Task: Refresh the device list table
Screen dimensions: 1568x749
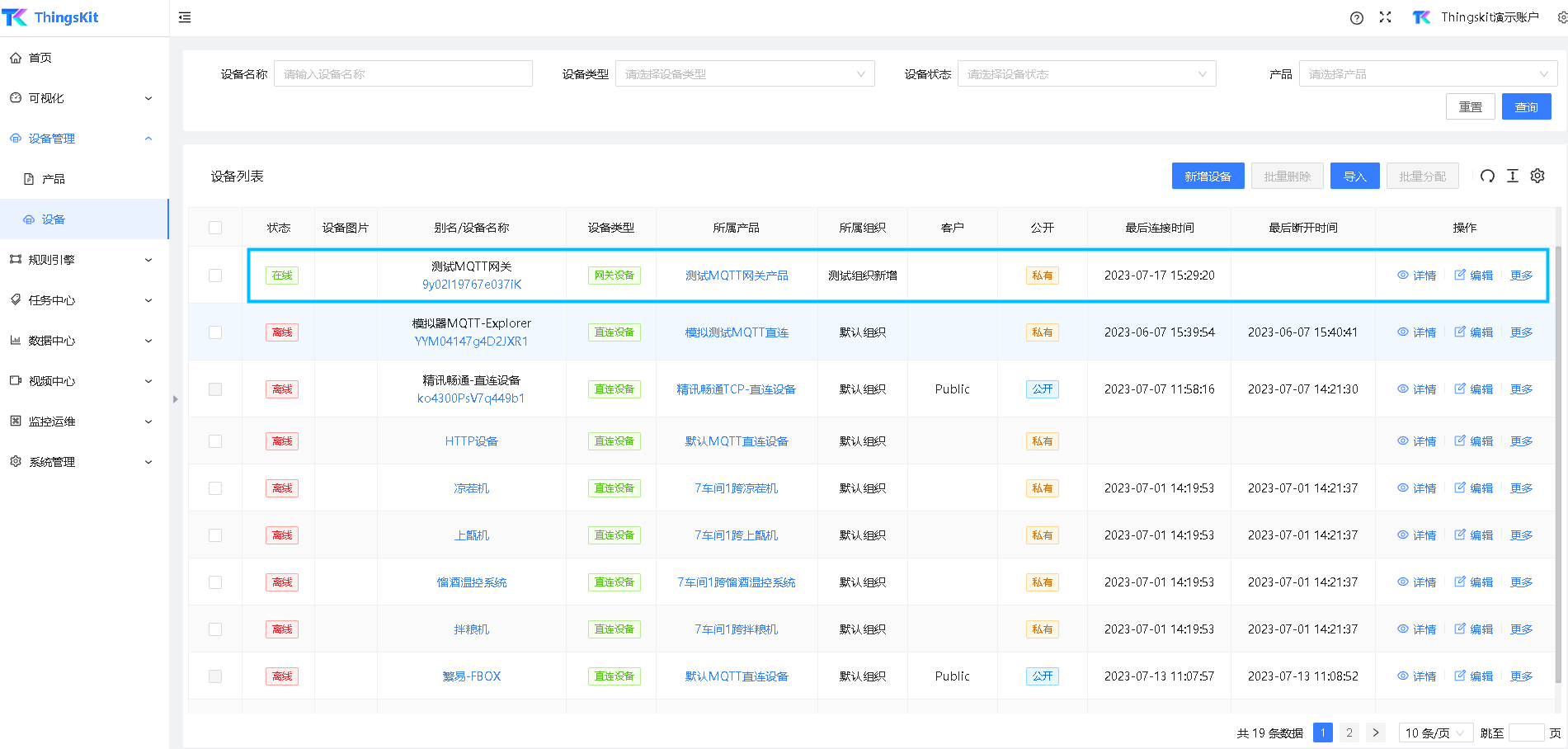Action: [1486, 176]
